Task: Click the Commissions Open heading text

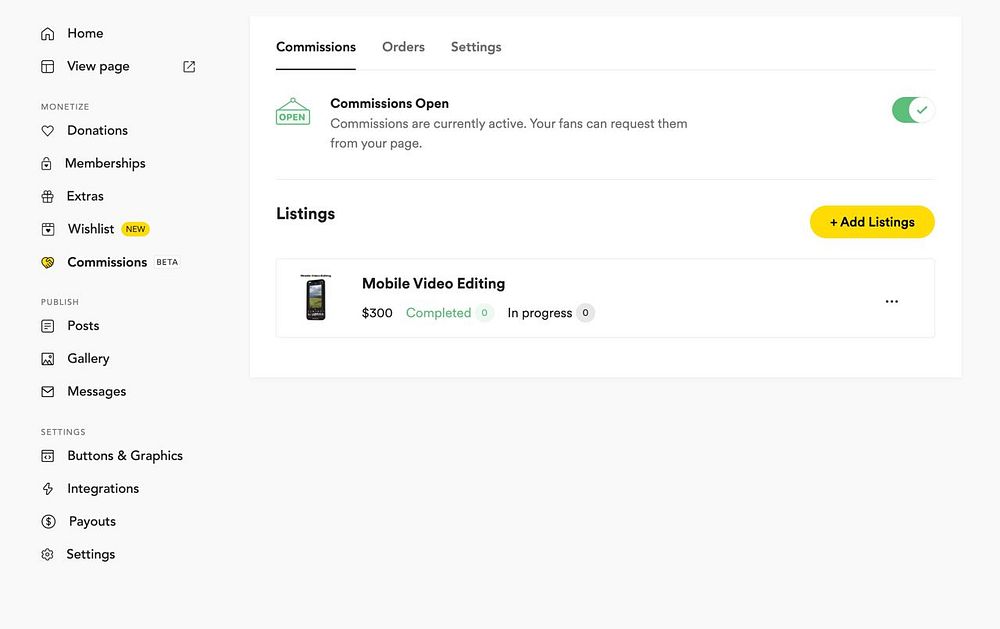Action: coord(390,103)
